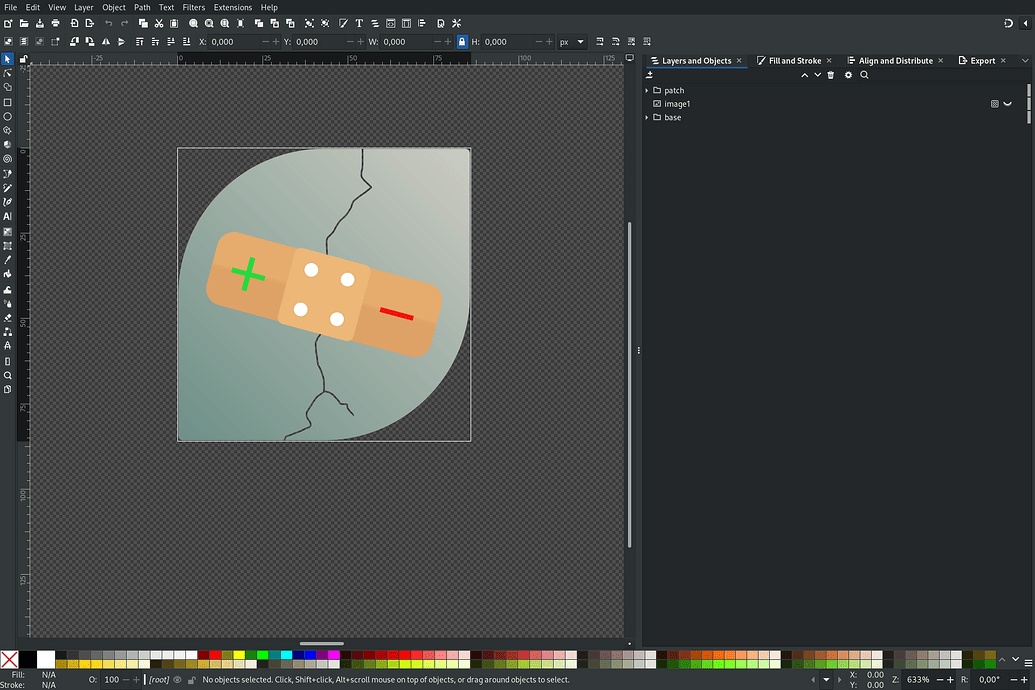Open the Extensions menu

pyautogui.click(x=233, y=7)
